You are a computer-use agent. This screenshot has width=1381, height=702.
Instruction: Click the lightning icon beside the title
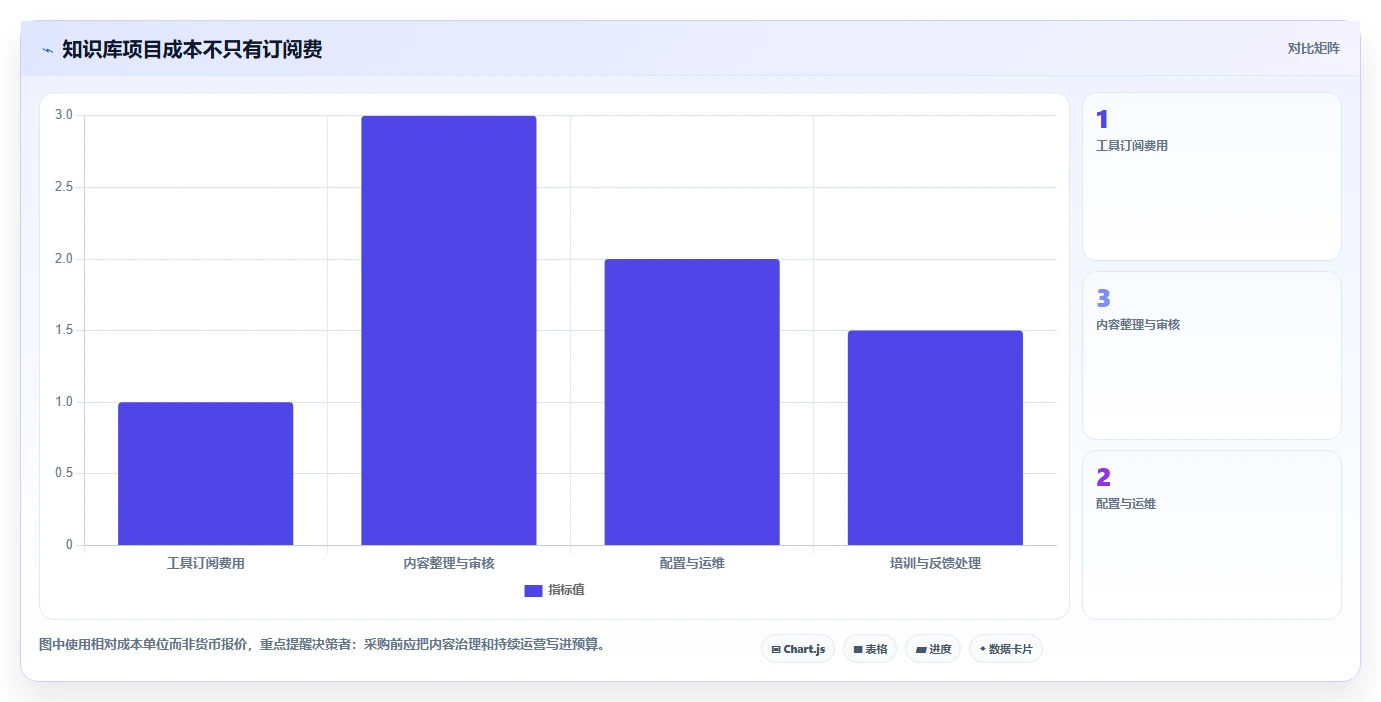[x=47, y=50]
